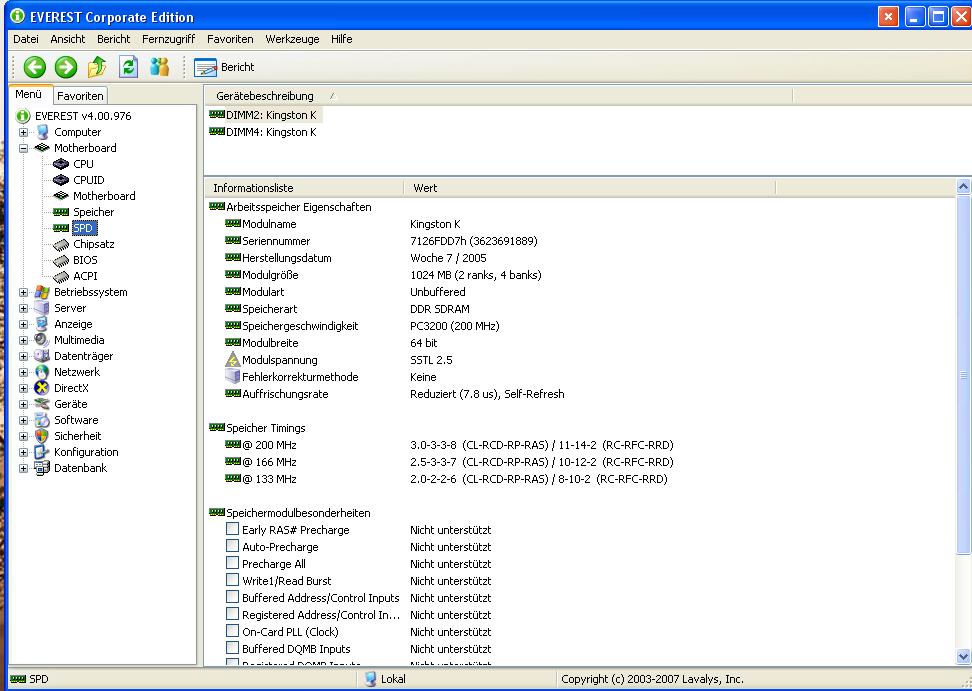
Task: Expand the Multimedia tree node
Action: click(23, 340)
